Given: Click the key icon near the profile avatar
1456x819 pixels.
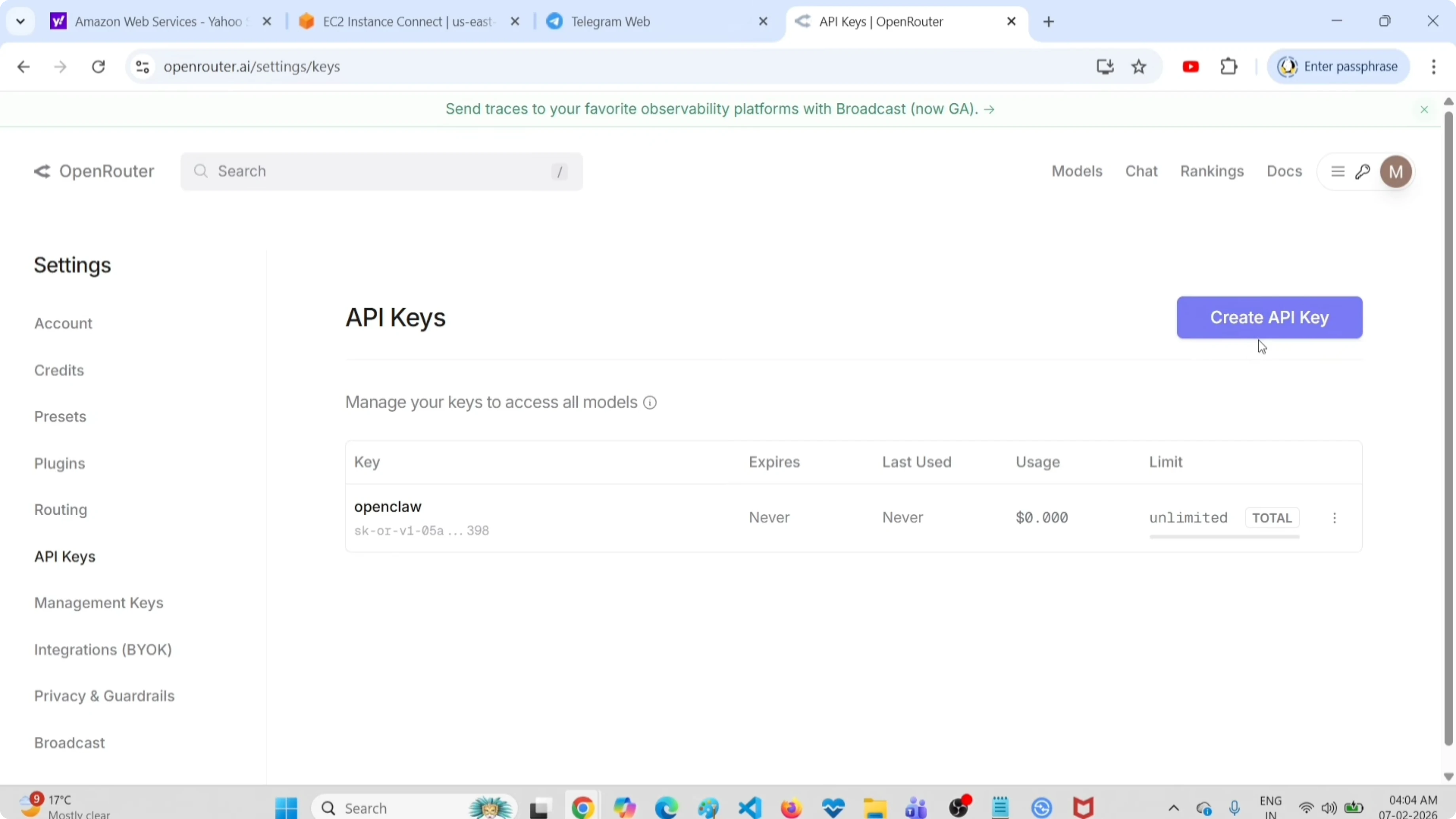Looking at the screenshot, I should coord(1363,171).
